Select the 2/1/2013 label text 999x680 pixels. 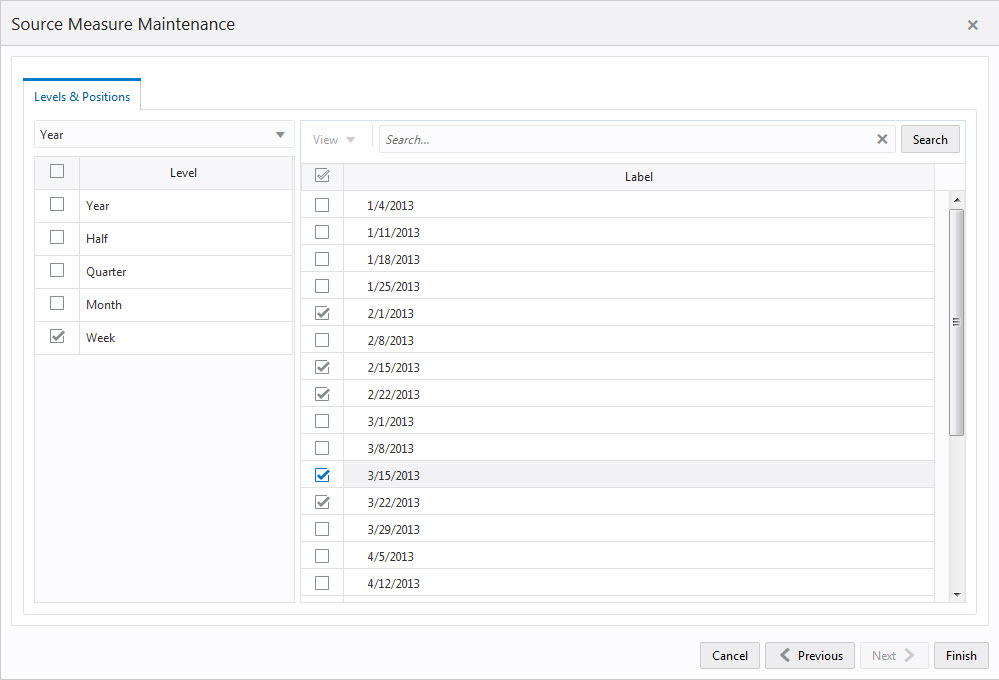[390, 314]
